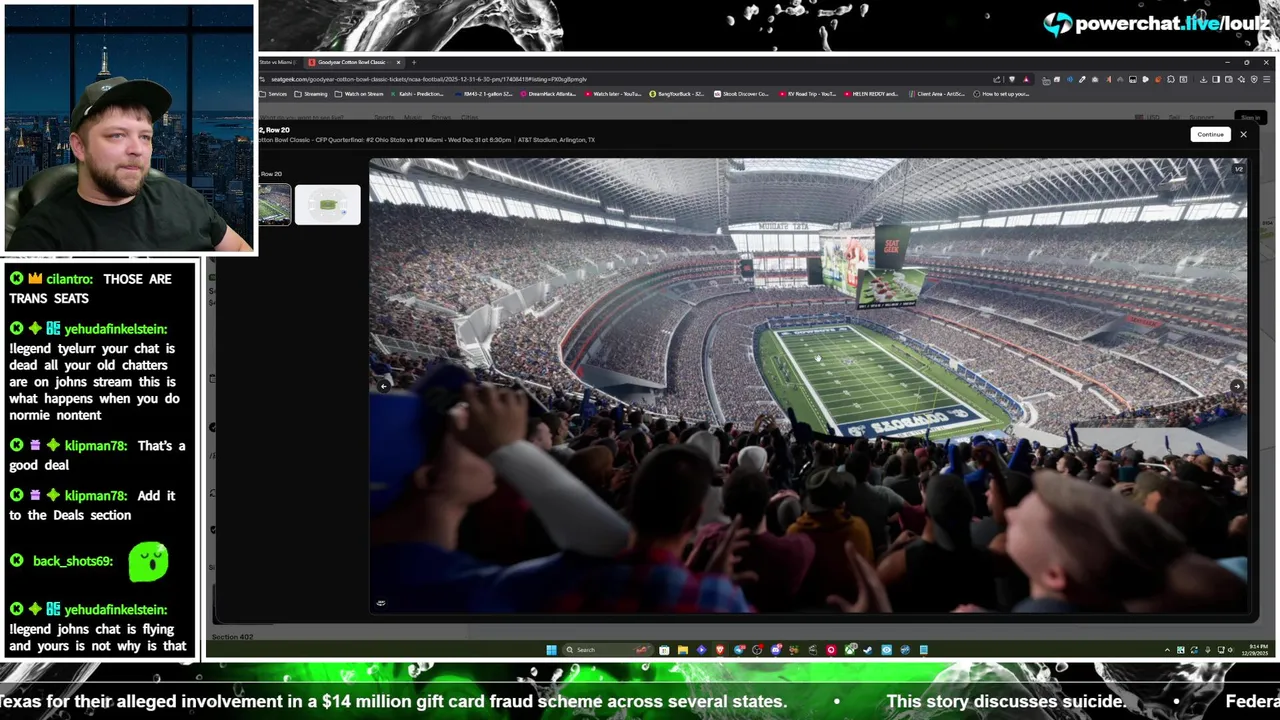Viewport: 1280px width, 720px height.
Task: Click the Continue button in the seat view overlay
Action: (1210, 134)
